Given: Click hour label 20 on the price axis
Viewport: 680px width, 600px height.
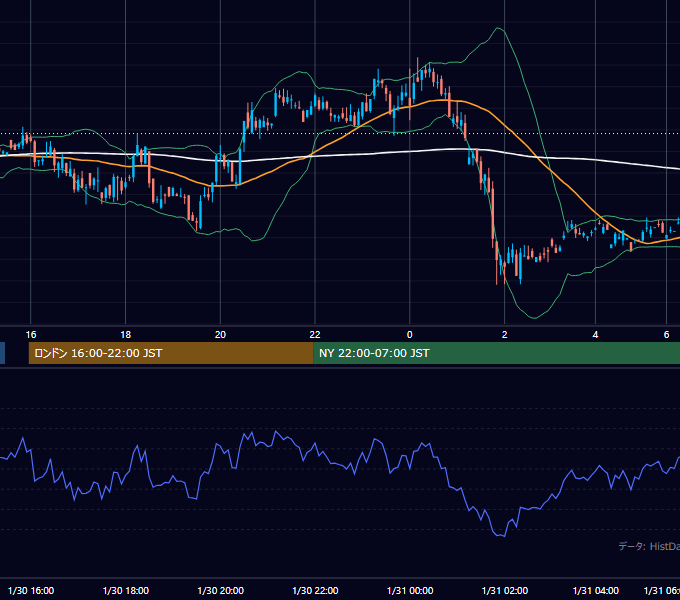Looking at the screenshot, I should [x=220, y=335].
